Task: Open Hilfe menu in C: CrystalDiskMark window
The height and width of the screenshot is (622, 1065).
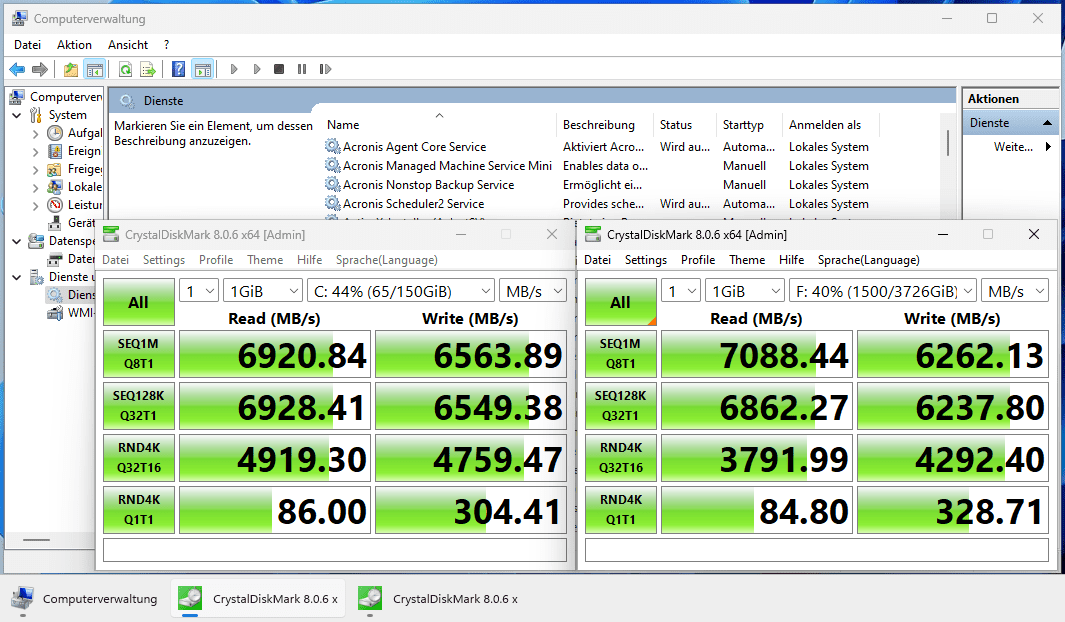Action: coord(309,260)
